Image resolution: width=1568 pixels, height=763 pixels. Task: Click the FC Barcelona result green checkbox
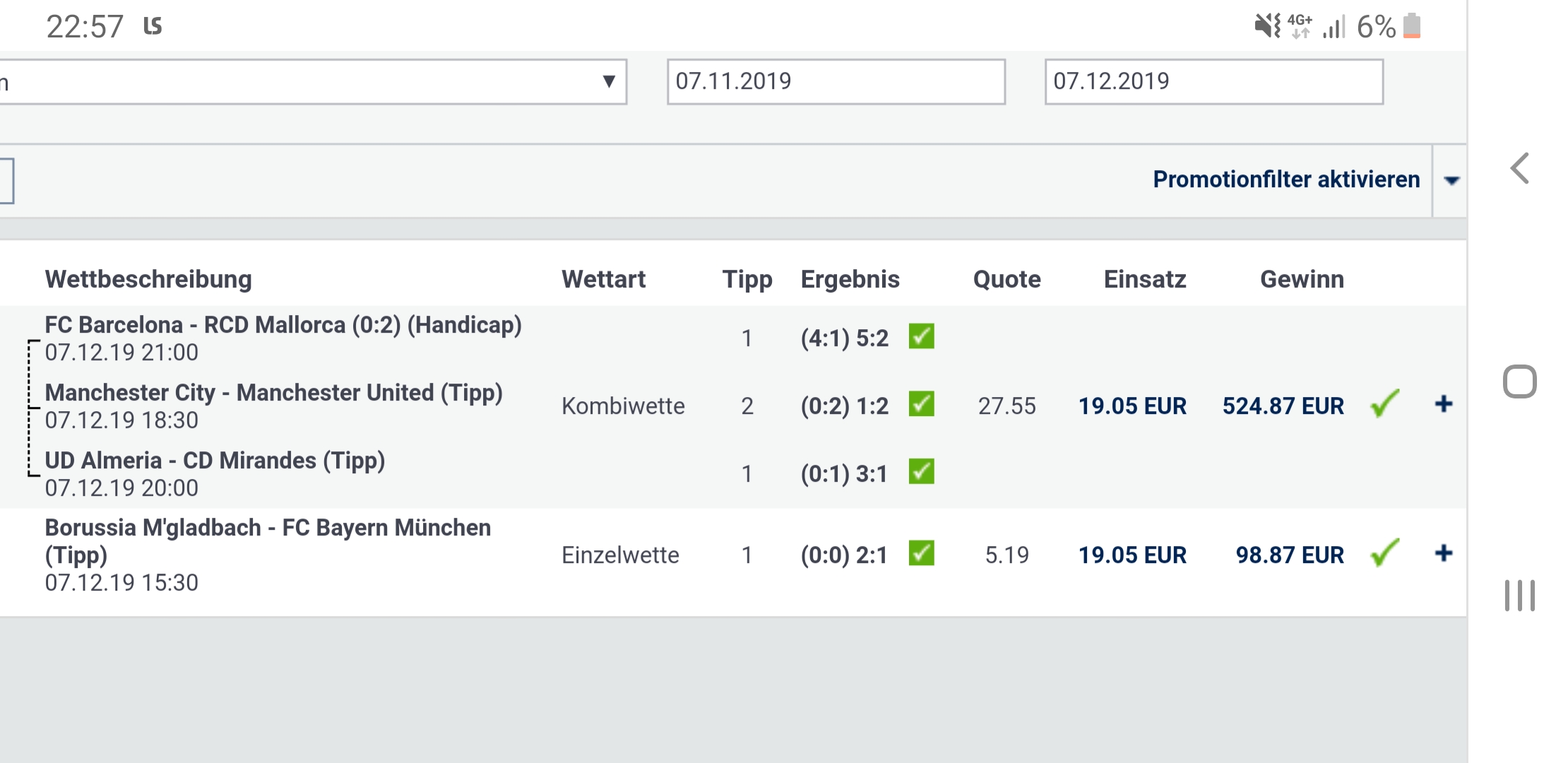click(x=921, y=336)
